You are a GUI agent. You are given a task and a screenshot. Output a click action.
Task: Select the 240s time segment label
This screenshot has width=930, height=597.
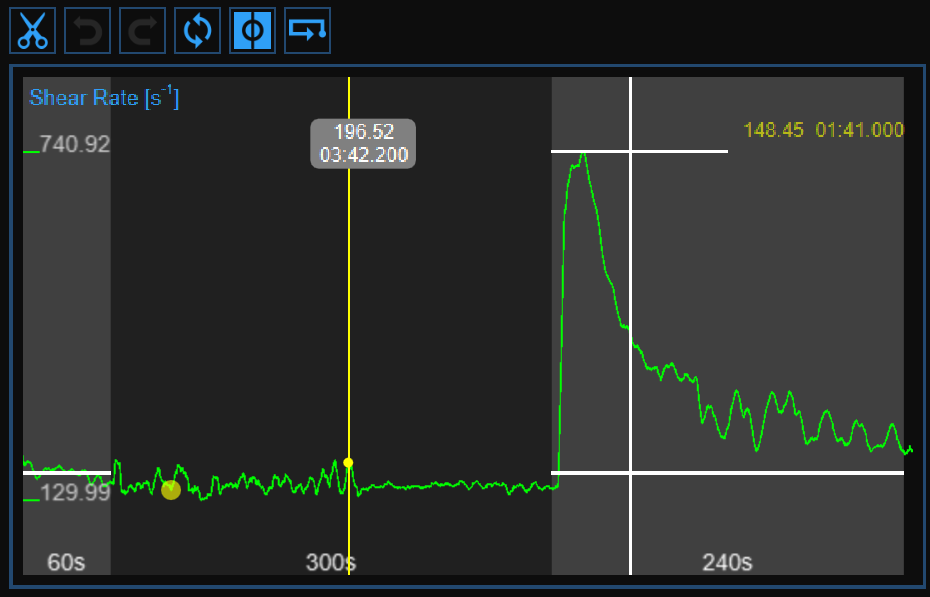point(727,562)
